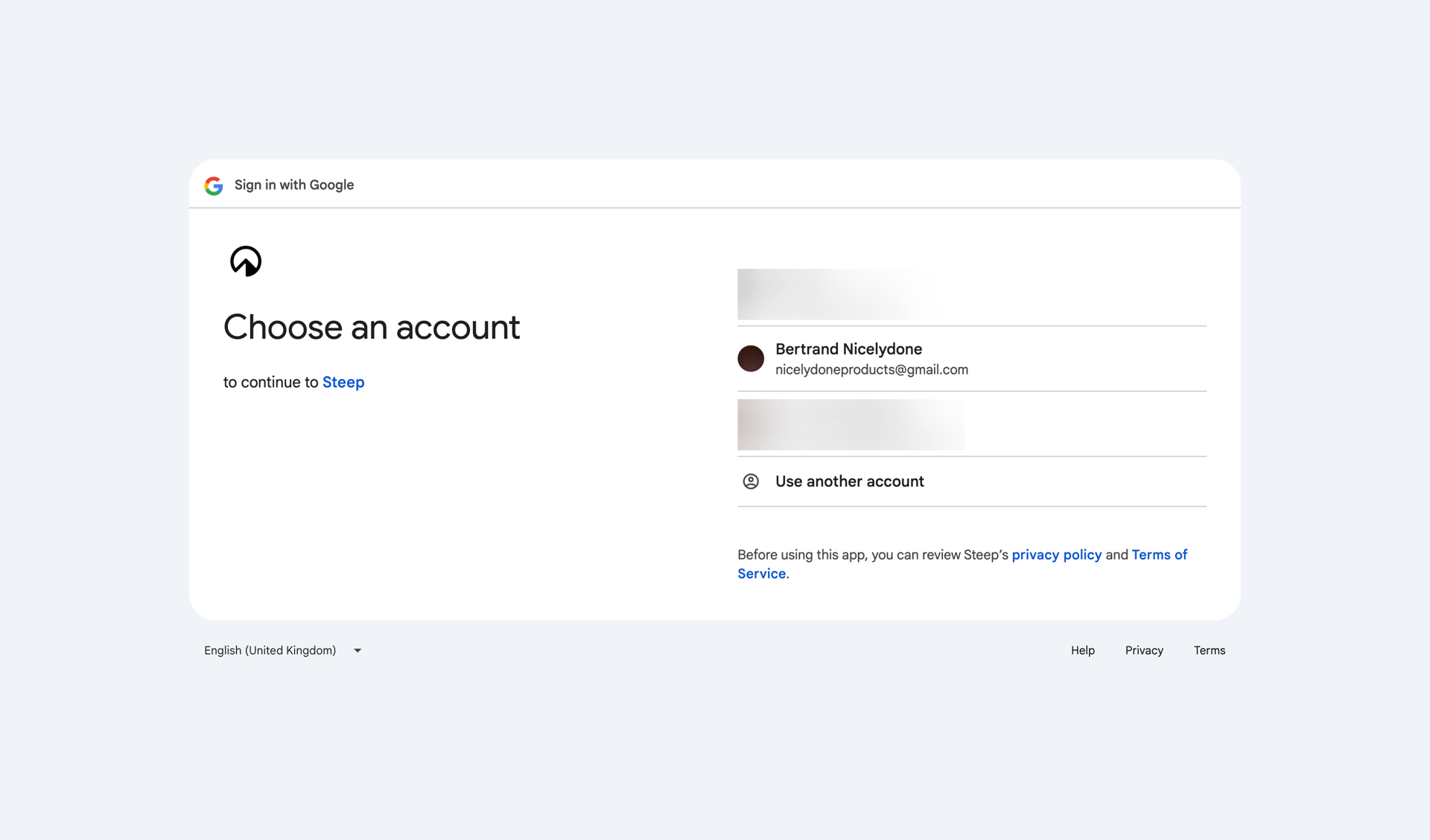Open the English (United Kingdom) language selector
Screen dimensions: 1430x840
coord(270,651)
